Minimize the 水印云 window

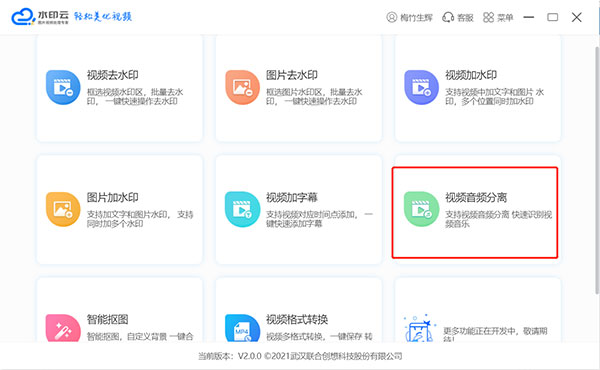point(529,17)
